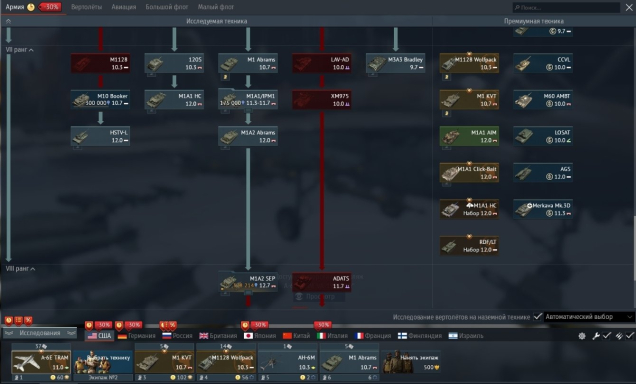Click the Исследования button
Screen dimensions: 636x384
click(x=40, y=333)
